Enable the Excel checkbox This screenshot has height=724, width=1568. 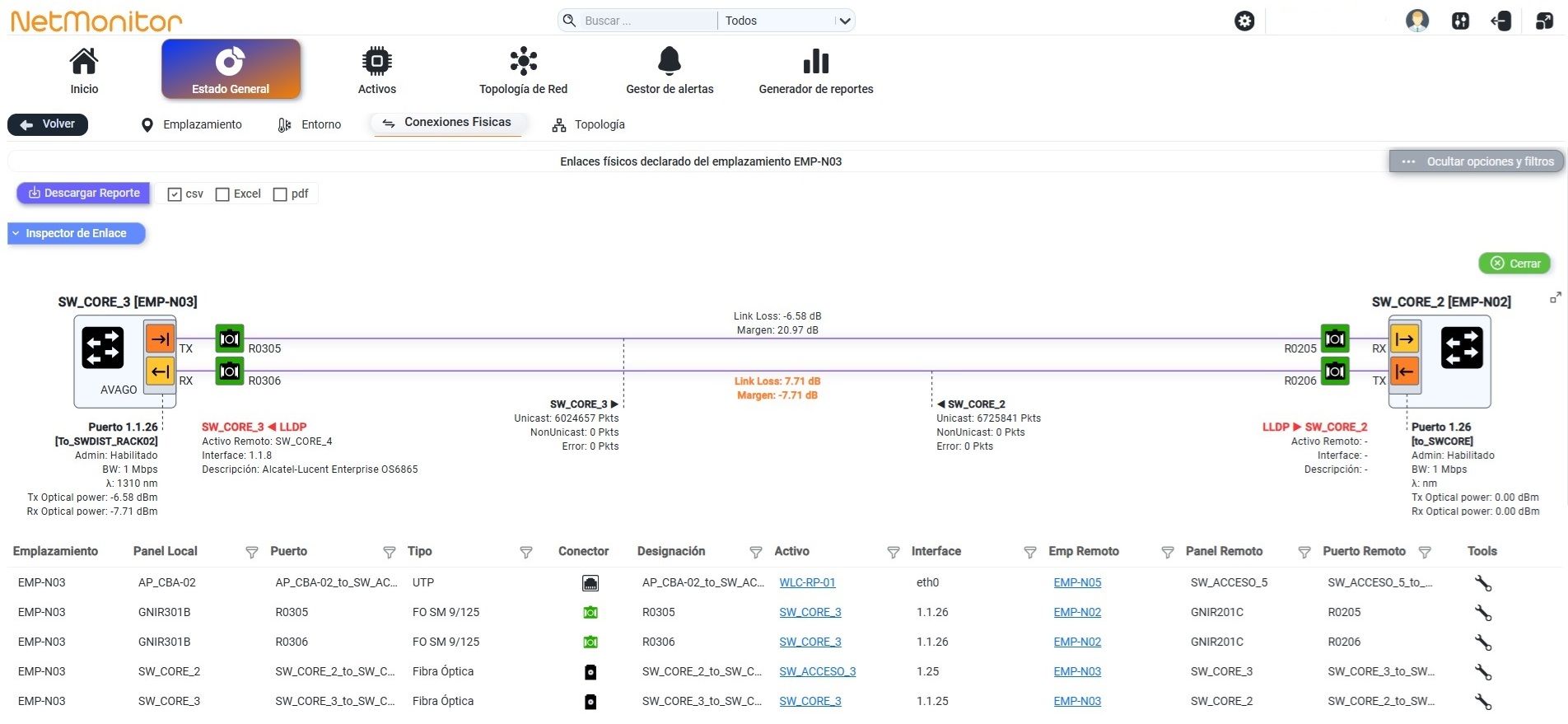pos(222,194)
